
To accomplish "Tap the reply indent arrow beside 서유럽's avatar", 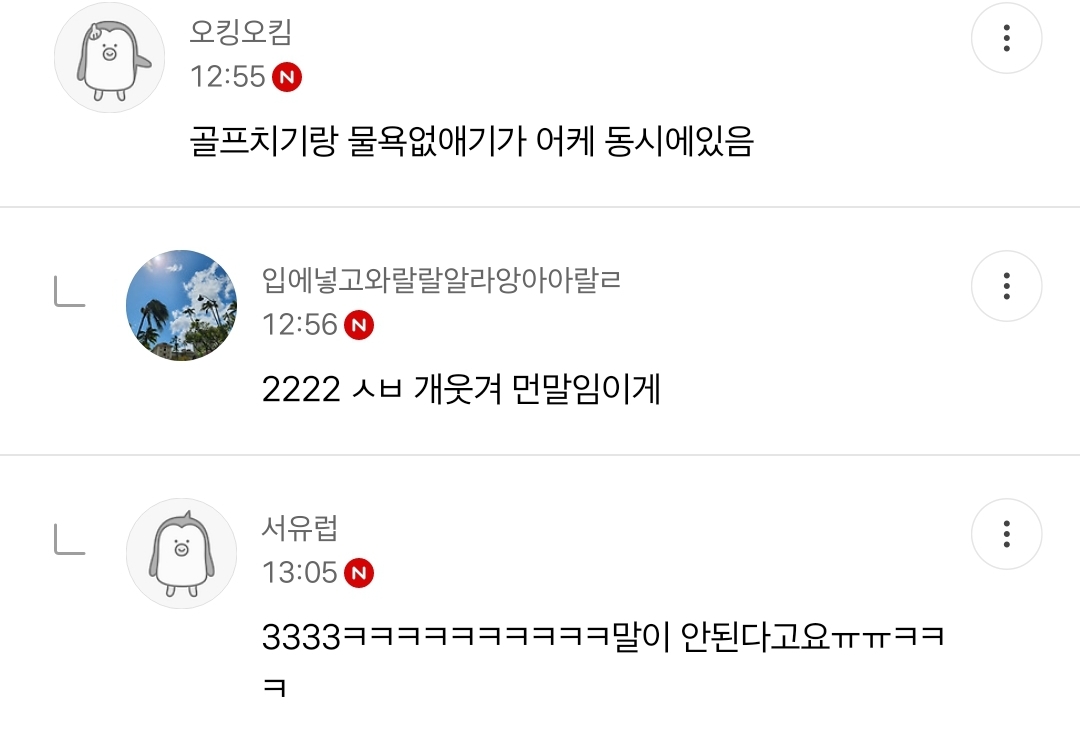I will pos(70,539).
